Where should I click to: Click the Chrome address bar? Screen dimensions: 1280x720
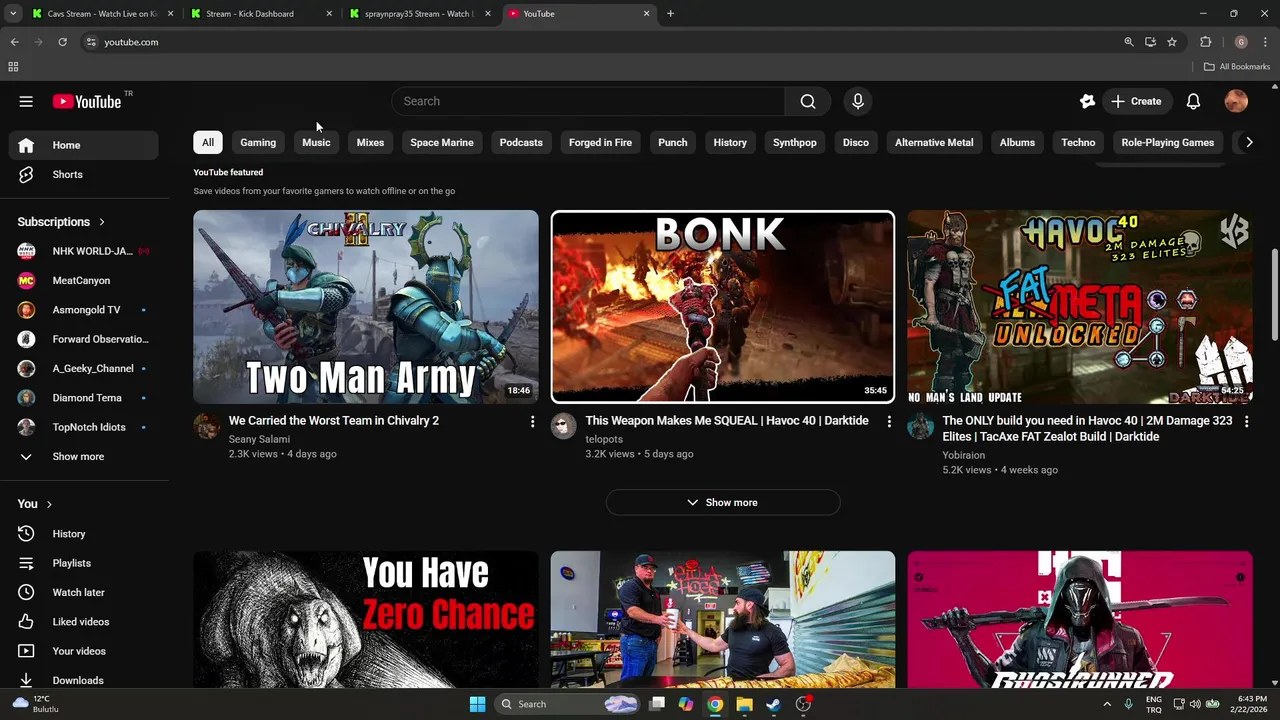[x=600, y=42]
